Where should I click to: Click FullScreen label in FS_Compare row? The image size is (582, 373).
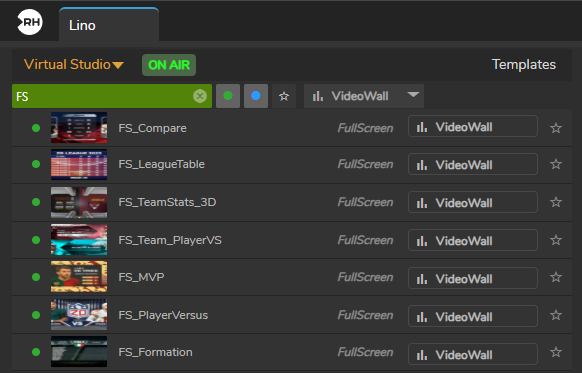click(x=365, y=128)
